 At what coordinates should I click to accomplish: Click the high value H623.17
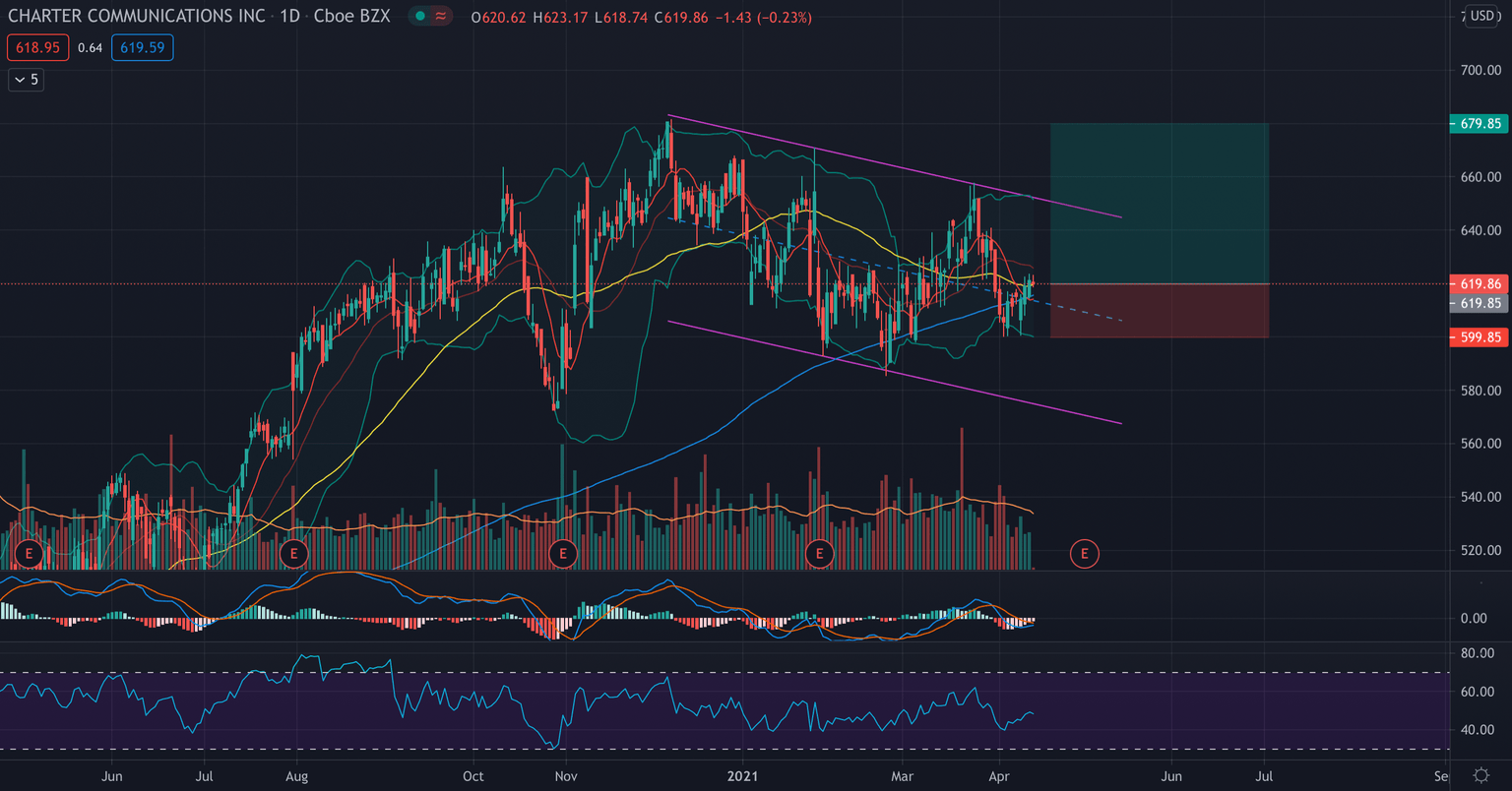coord(560,18)
